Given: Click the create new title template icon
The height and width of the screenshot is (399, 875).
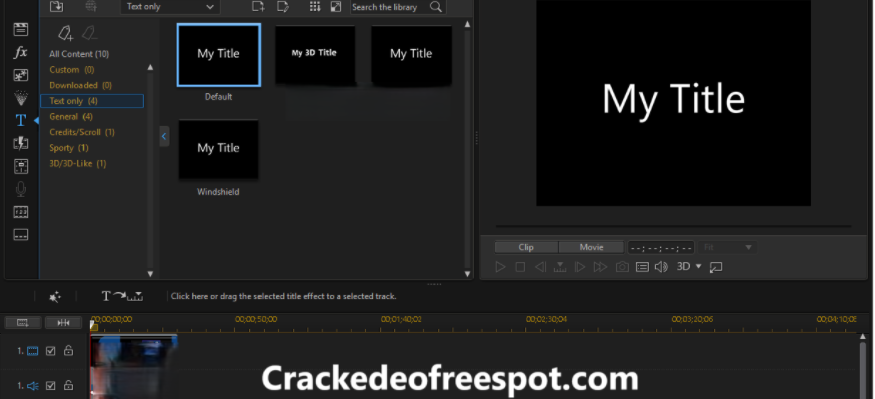Looking at the screenshot, I should pos(257,7).
